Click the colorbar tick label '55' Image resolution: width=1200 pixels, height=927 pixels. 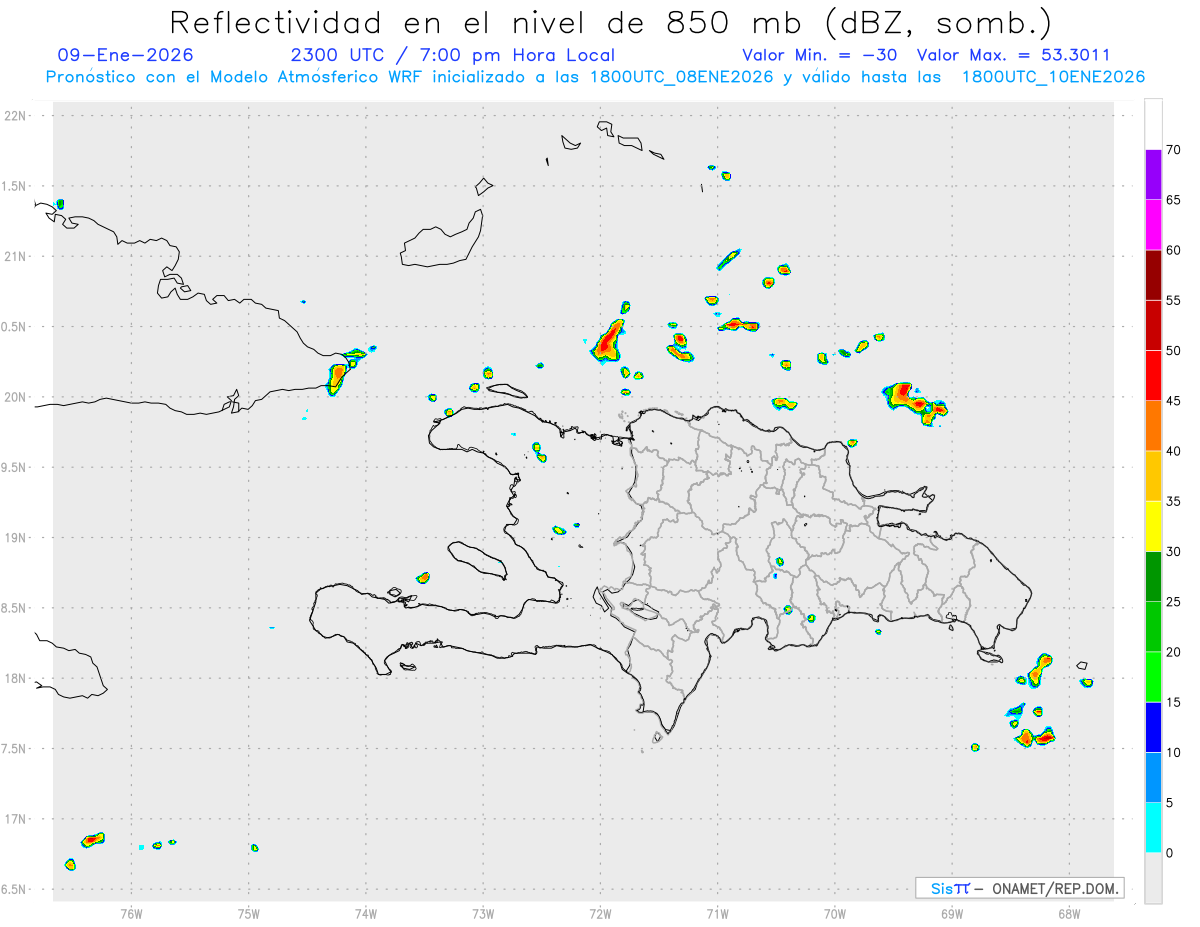pos(1174,301)
